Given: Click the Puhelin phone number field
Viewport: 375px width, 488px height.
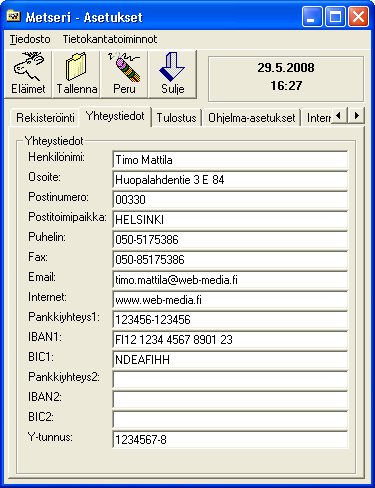Looking at the screenshot, I should click(x=230, y=240).
